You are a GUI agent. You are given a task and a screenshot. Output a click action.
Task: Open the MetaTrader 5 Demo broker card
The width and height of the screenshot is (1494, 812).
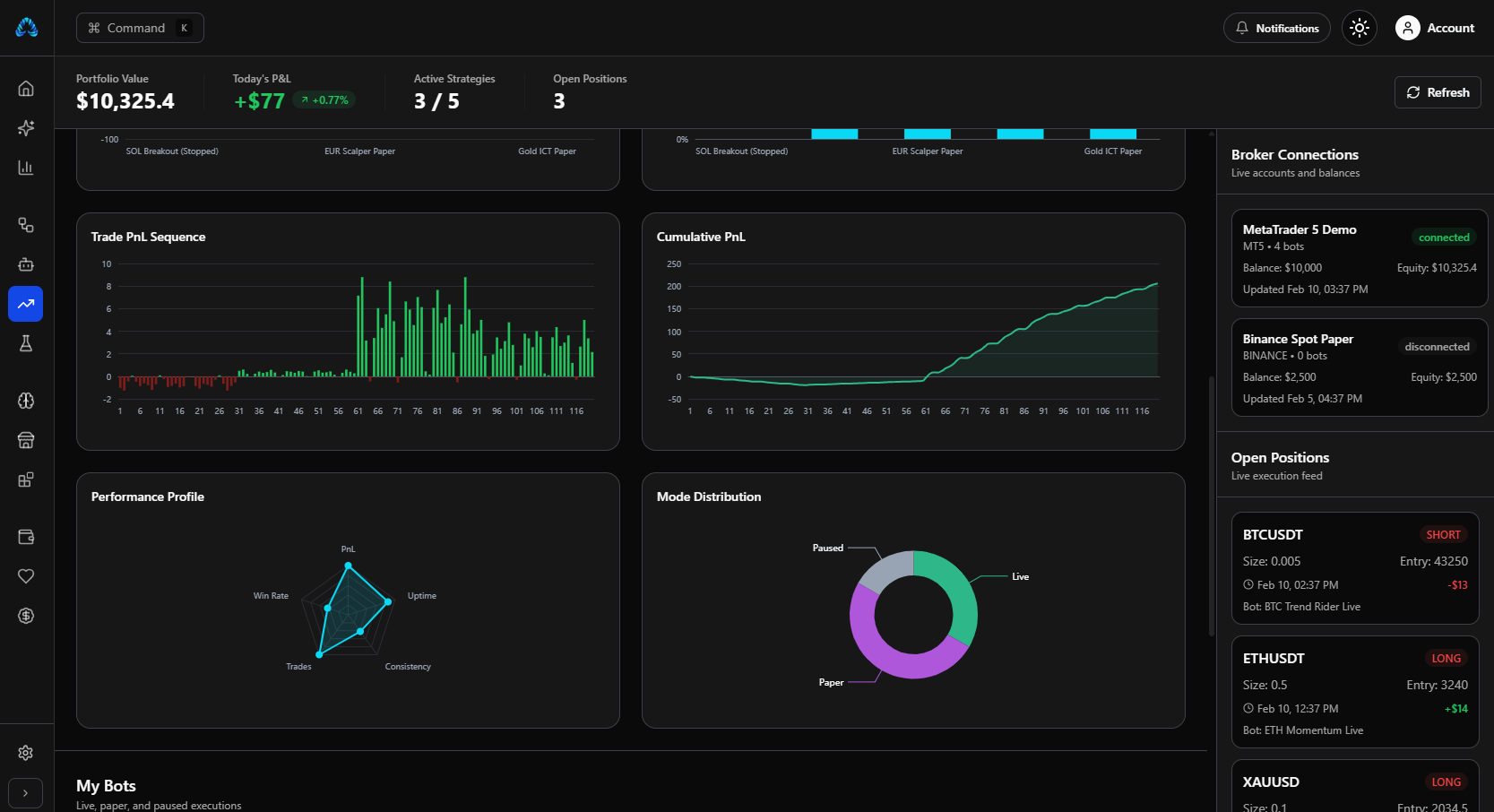coord(1360,258)
